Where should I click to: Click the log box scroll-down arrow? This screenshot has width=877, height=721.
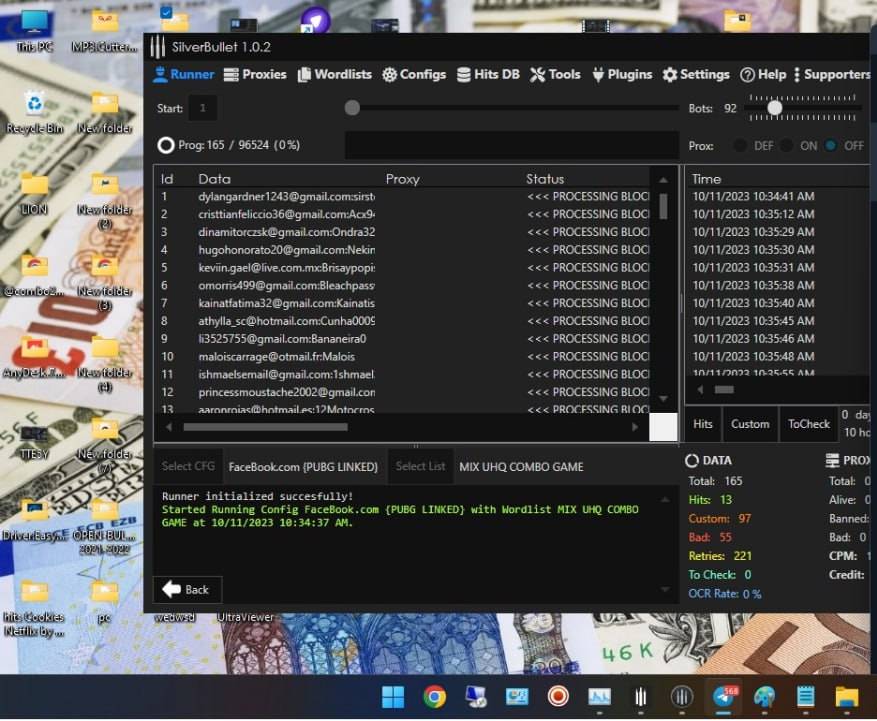click(x=665, y=590)
